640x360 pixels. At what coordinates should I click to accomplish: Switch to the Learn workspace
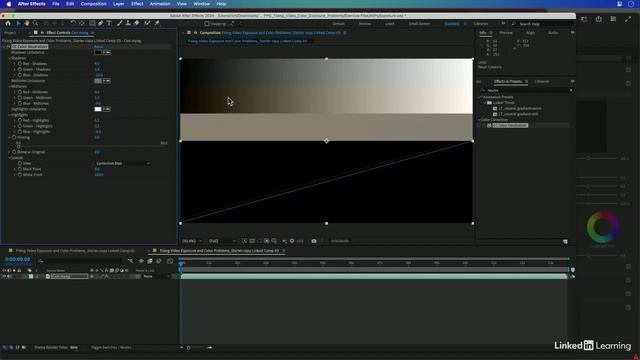pyautogui.click(x=390, y=24)
